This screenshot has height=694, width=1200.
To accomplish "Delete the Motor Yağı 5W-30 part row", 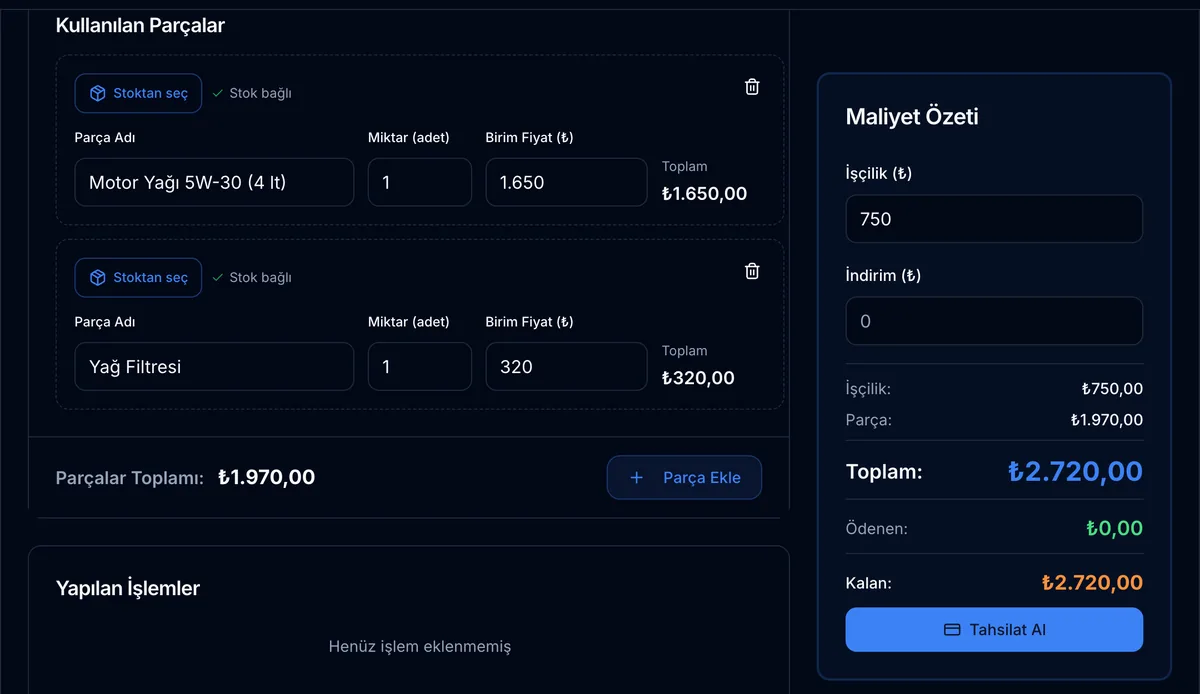I will point(752,87).
